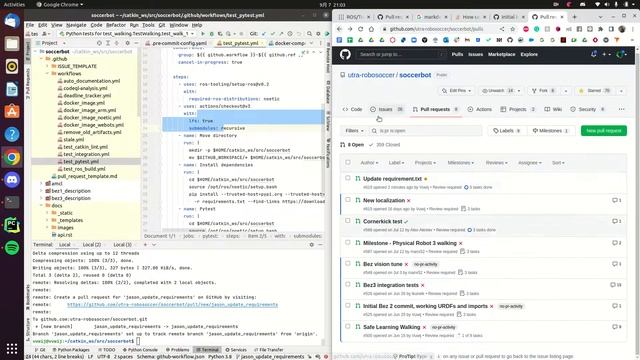Open Ubuntu Software from dock

pyautogui.click(x=12, y=111)
